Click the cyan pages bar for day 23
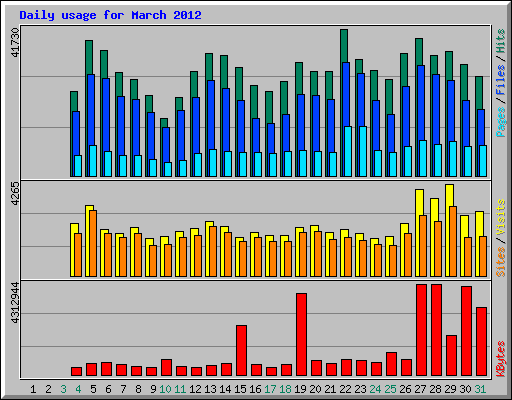The image size is (512, 400). [363, 151]
